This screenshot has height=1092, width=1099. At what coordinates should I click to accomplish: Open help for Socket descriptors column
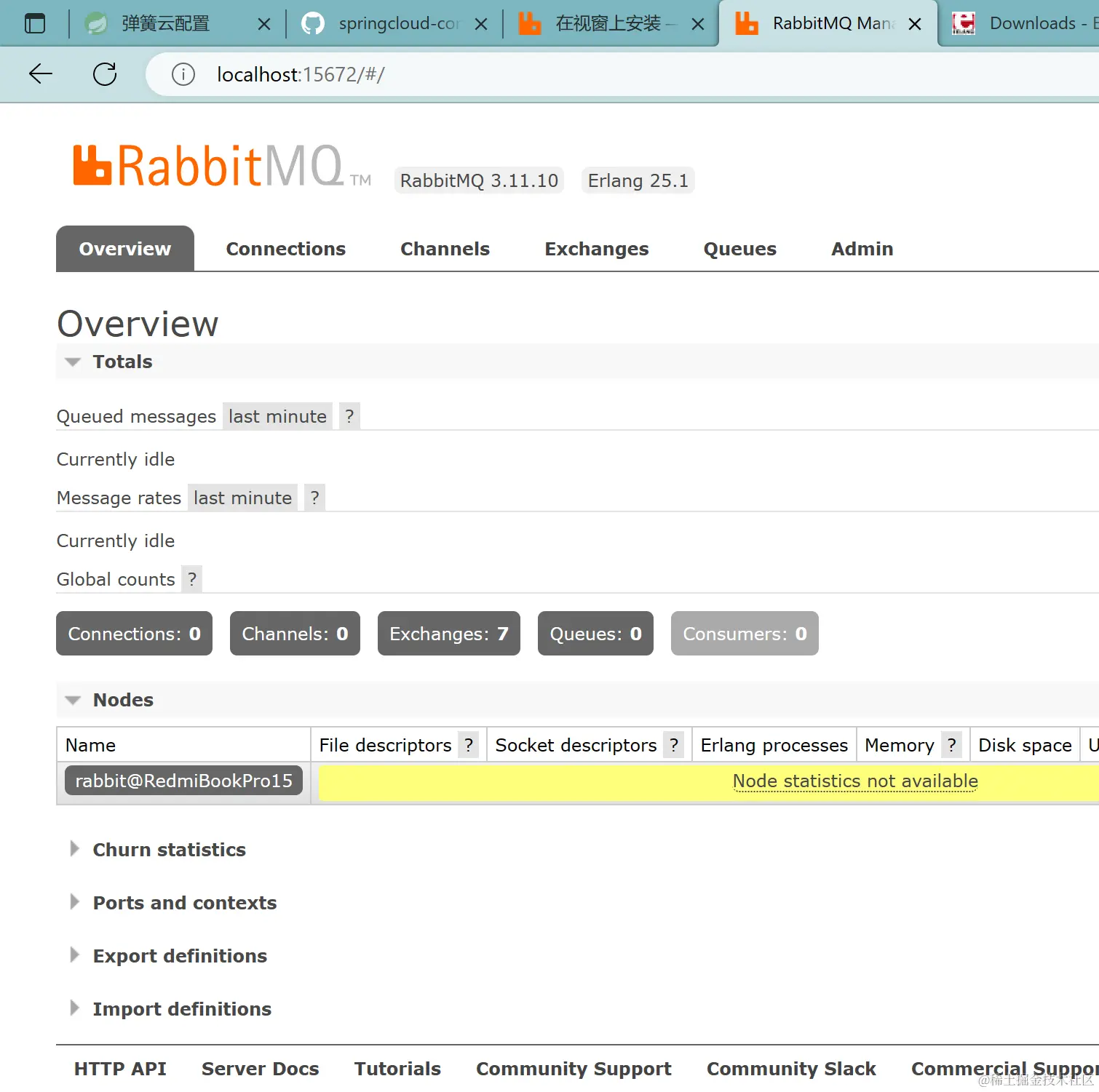click(674, 745)
